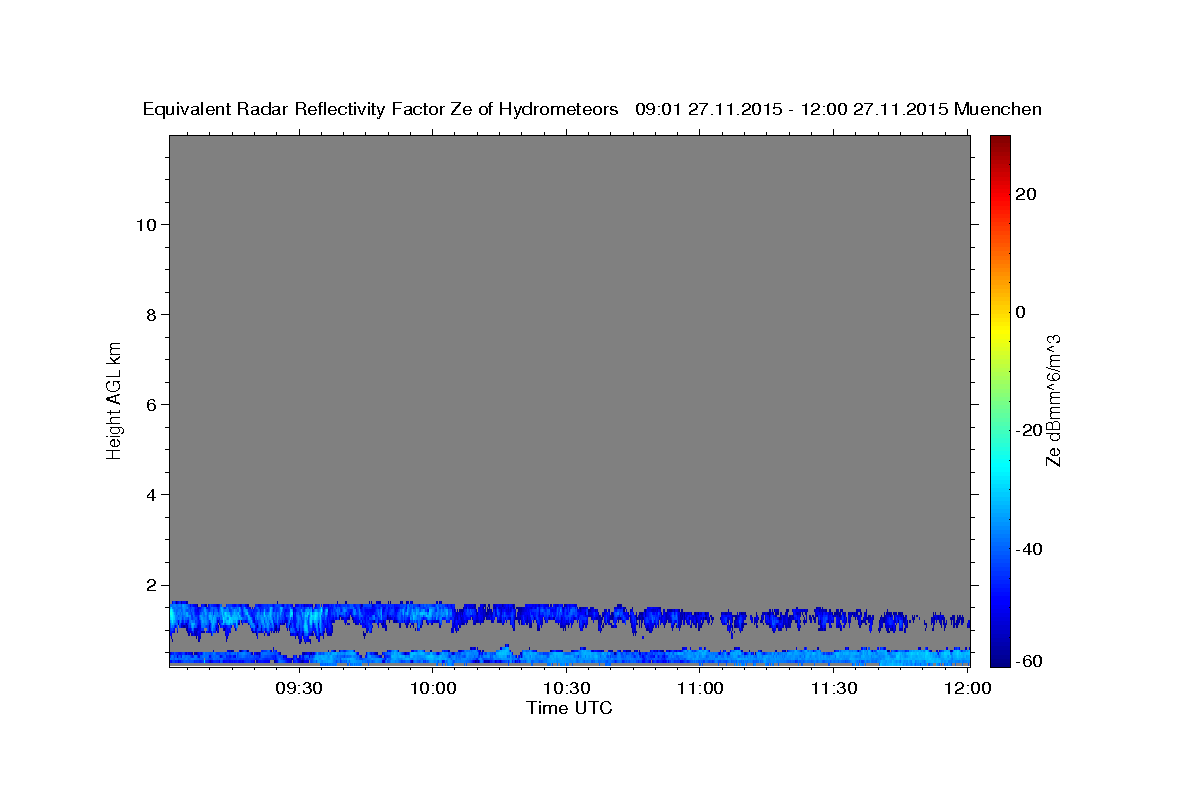Click the height tick label '10'
Viewport: 1200px width, 800px height.
pyautogui.click(x=145, y=224)
